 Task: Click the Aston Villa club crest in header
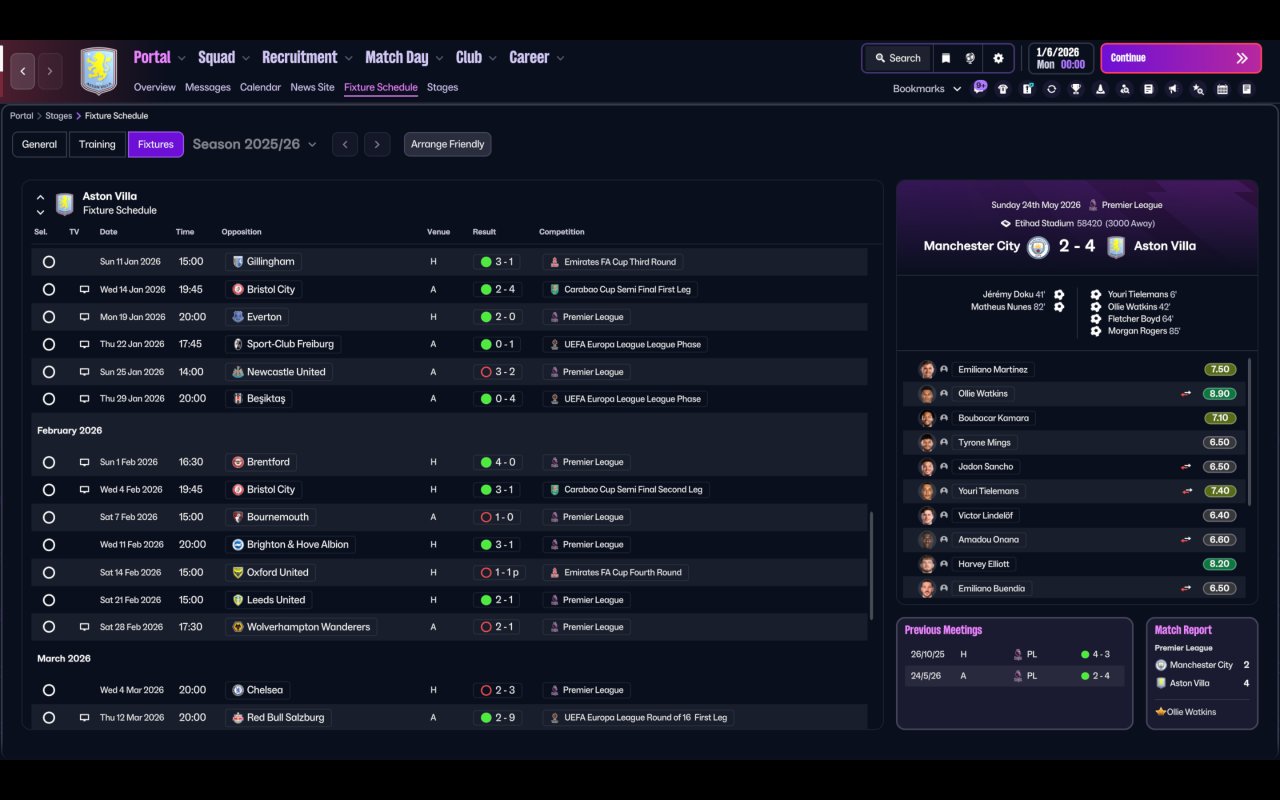point(99,71)
